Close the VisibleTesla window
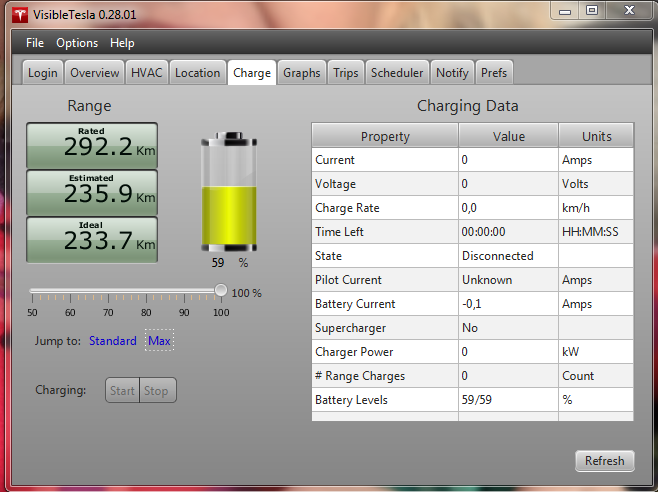Screen dimensions: 658x492 click(629, 11)
